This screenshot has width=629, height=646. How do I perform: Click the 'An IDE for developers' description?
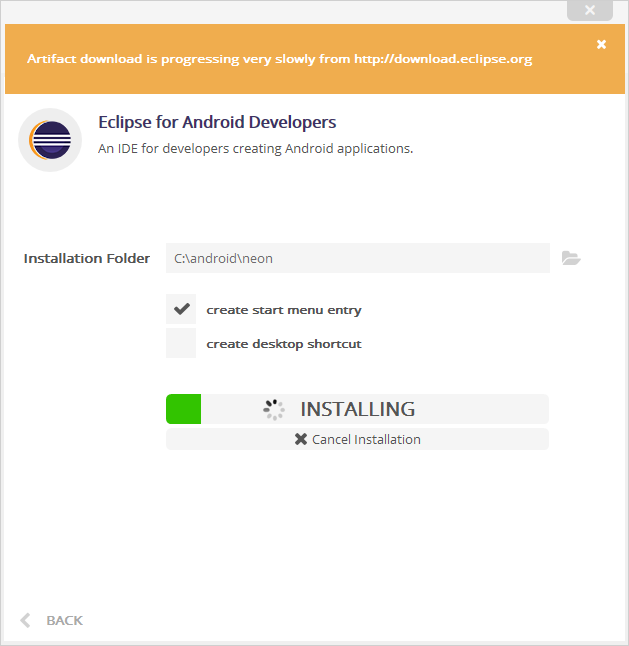(x=255, y=148)
